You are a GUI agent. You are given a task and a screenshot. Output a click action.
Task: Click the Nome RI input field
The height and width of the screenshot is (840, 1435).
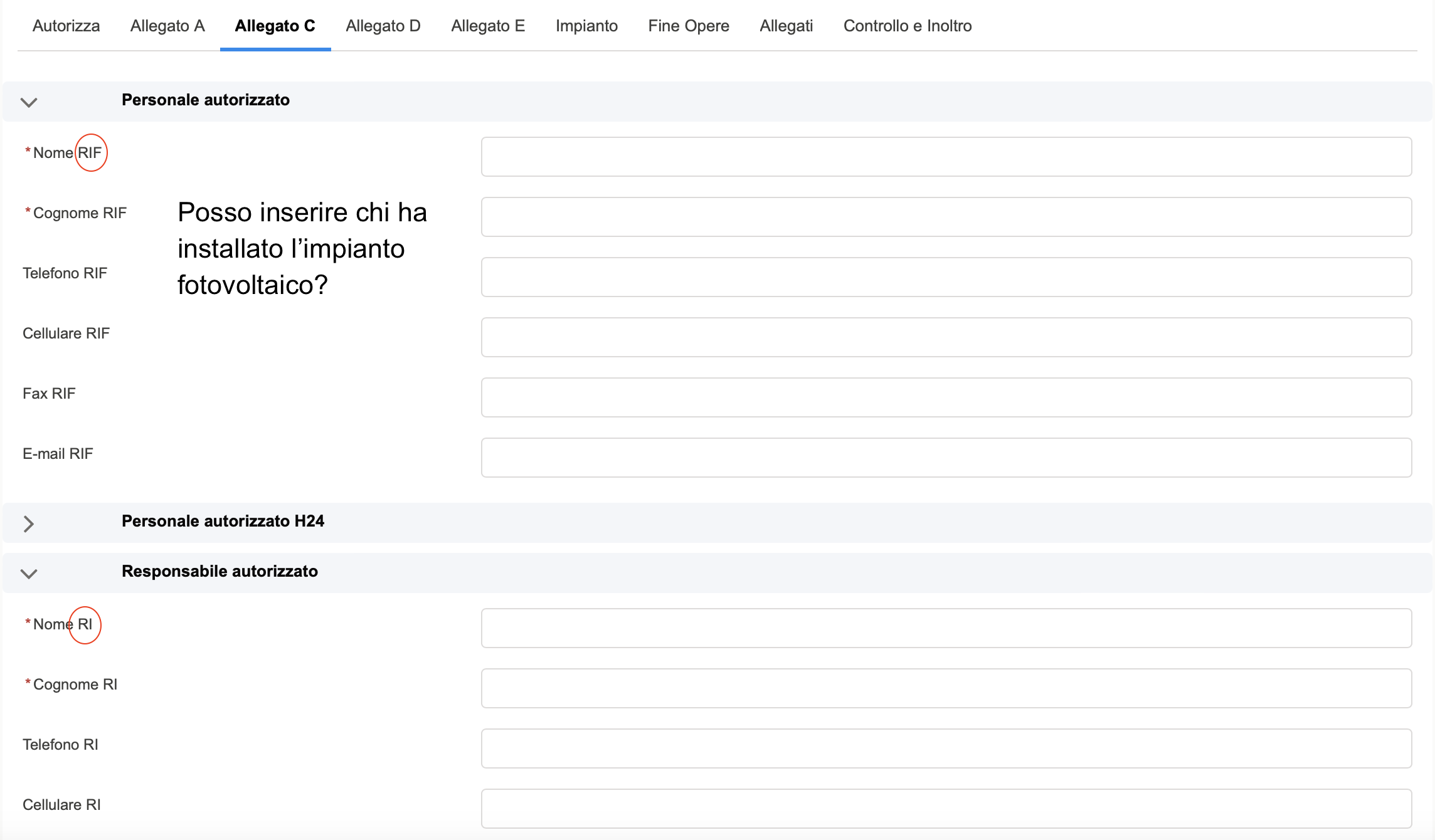pos(946,628)
